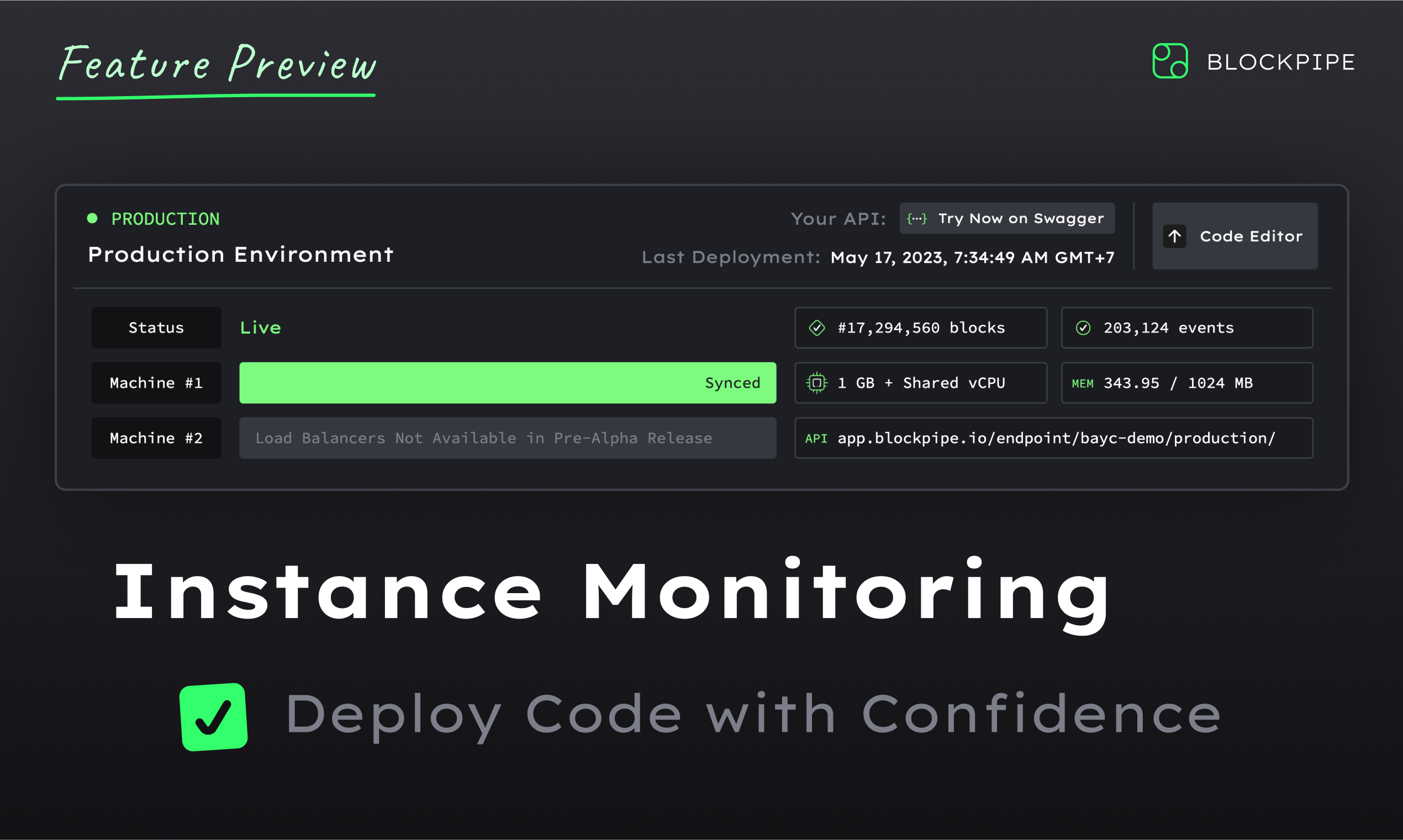Open Try Now on Swagger button
This screenshot has width=1403, height=840.
(x=1007, y=219)
